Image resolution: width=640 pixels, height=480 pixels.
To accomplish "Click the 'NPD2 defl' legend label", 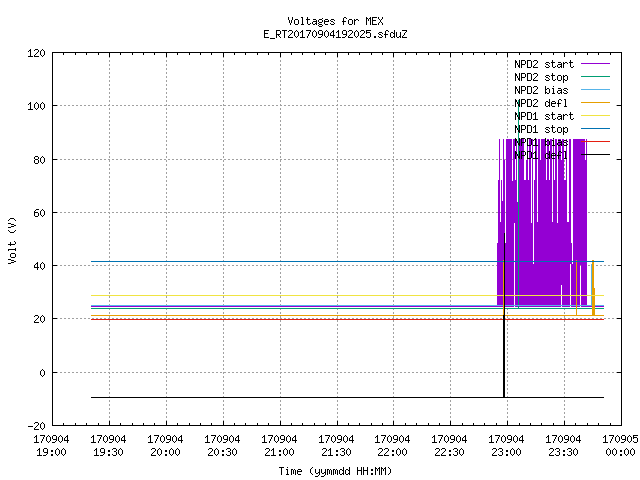I will coord(541,103).
